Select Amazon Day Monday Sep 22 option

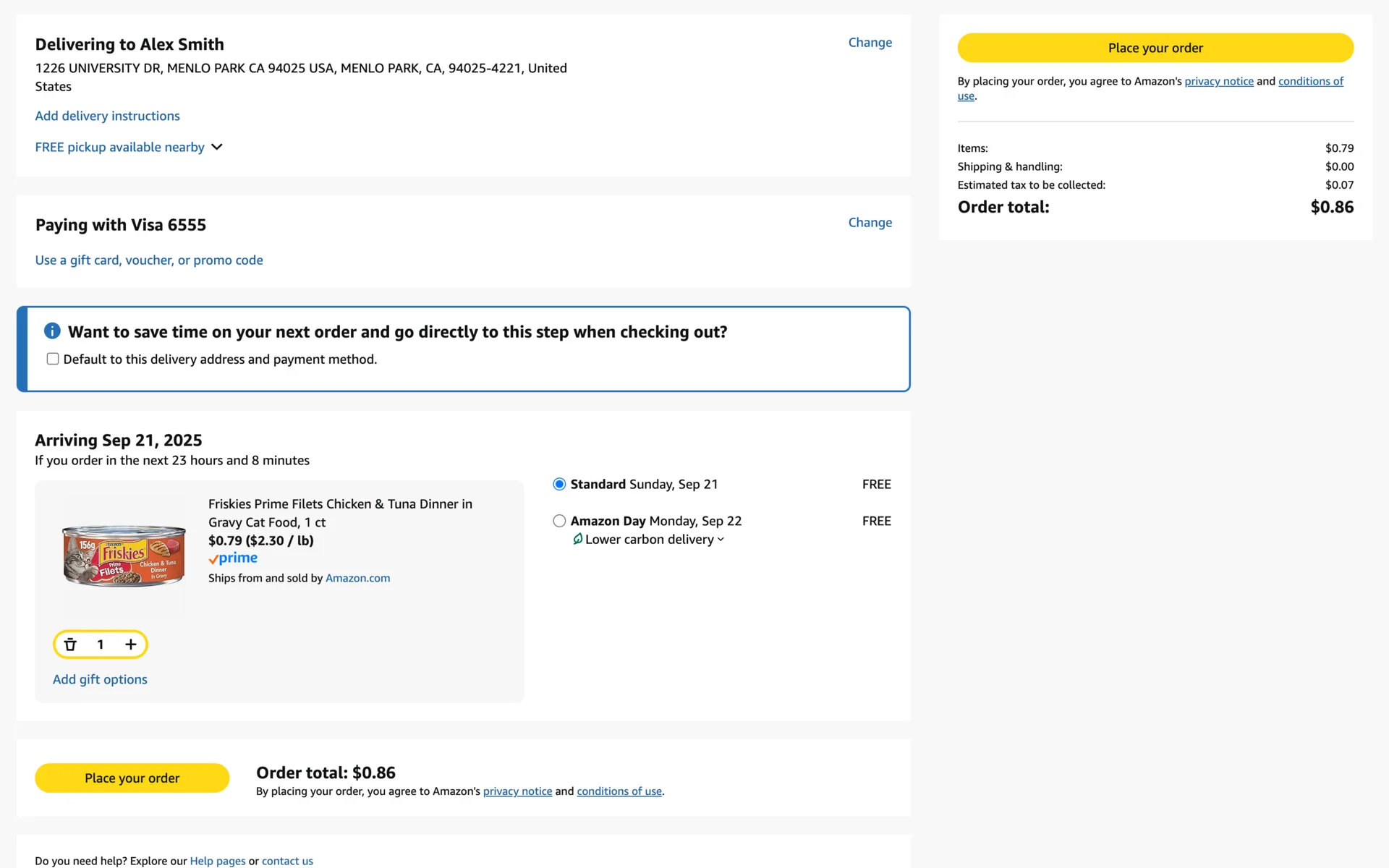point(559,521)
